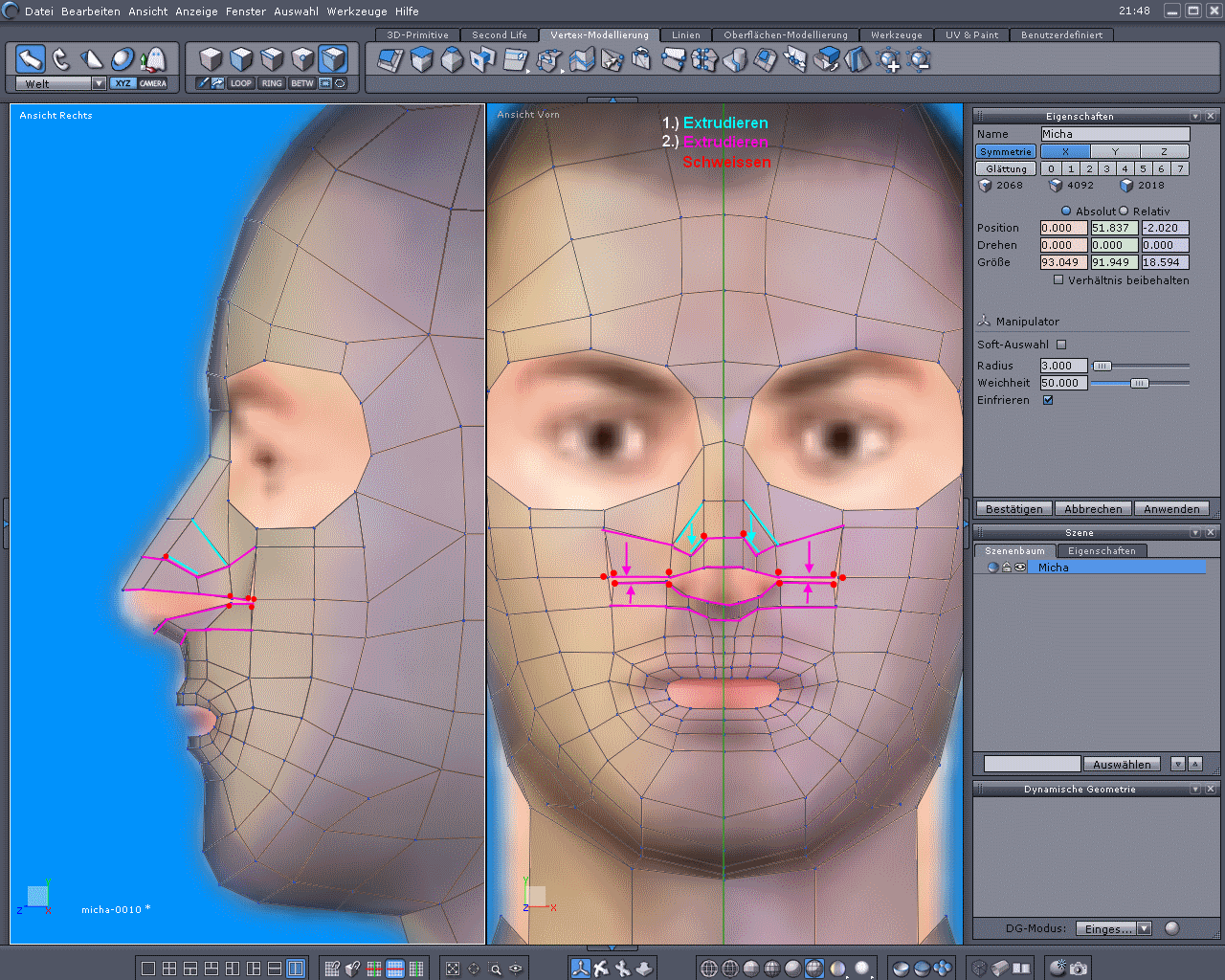Switch to Eigenschaften tab beside Szenenbaum
Viewport: 1225px width, 980px height.
click(1102, 550)
